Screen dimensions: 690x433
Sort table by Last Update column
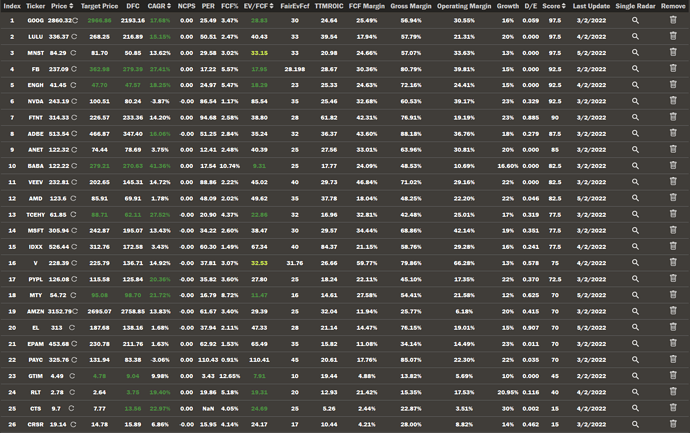click(x=591, y=6)
